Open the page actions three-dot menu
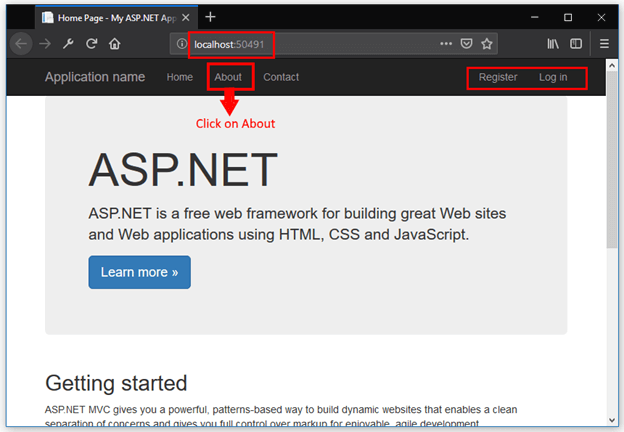The height and width of the screenshot is (432, 624). pos(446,43)
